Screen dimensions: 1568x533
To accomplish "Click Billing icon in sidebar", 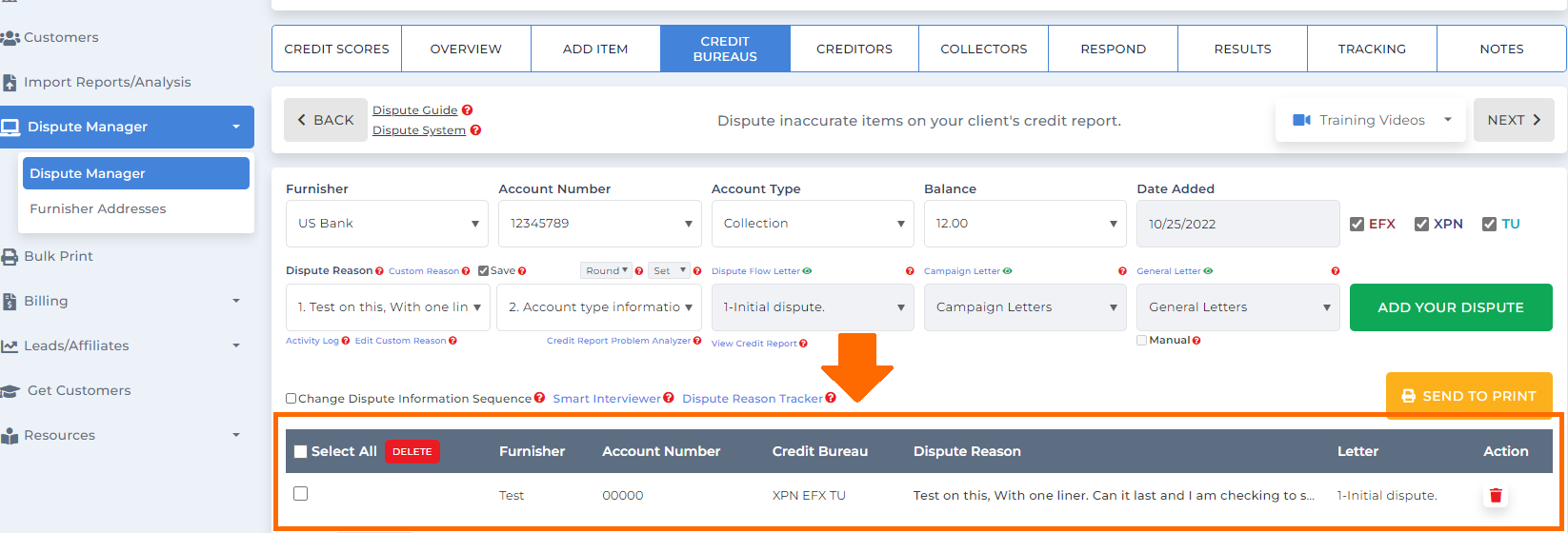I will [x=10, y=302].
